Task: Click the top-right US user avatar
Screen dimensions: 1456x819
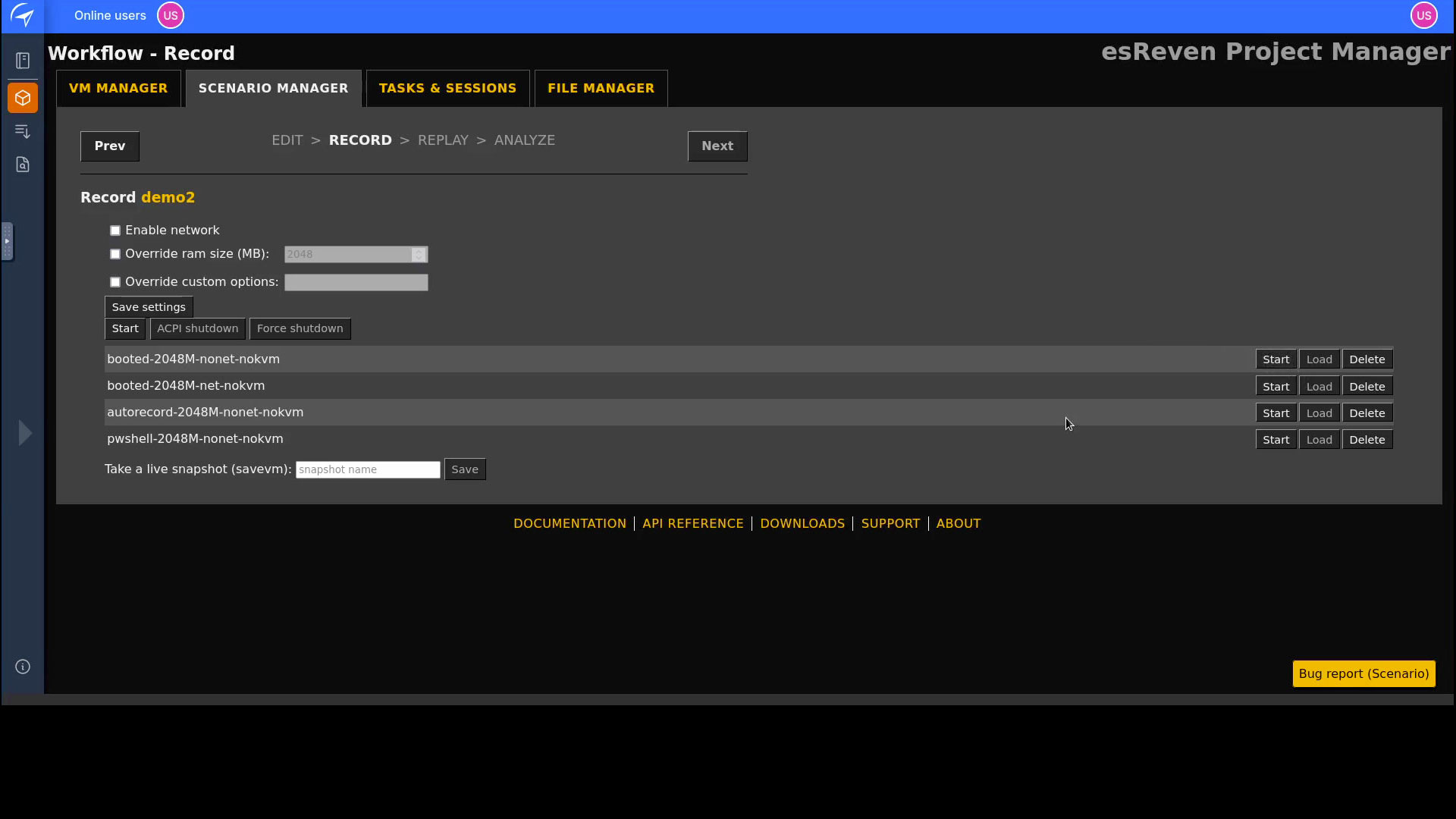Action: point(1423,15)
